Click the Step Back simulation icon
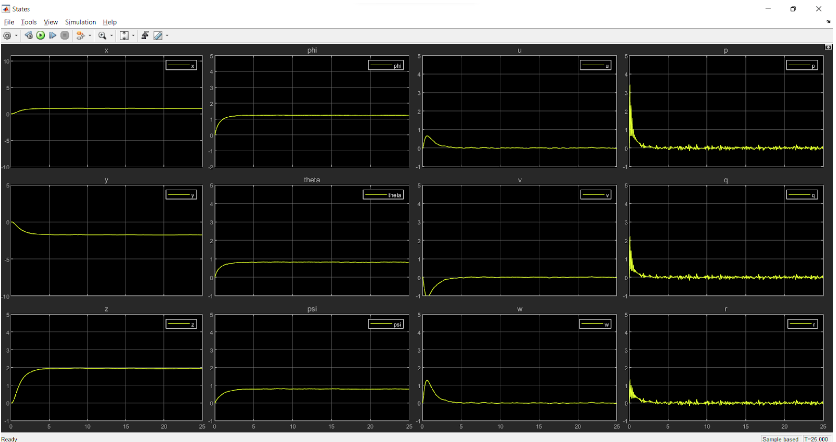Screen dimensions: 836x442 coord(29,35)
